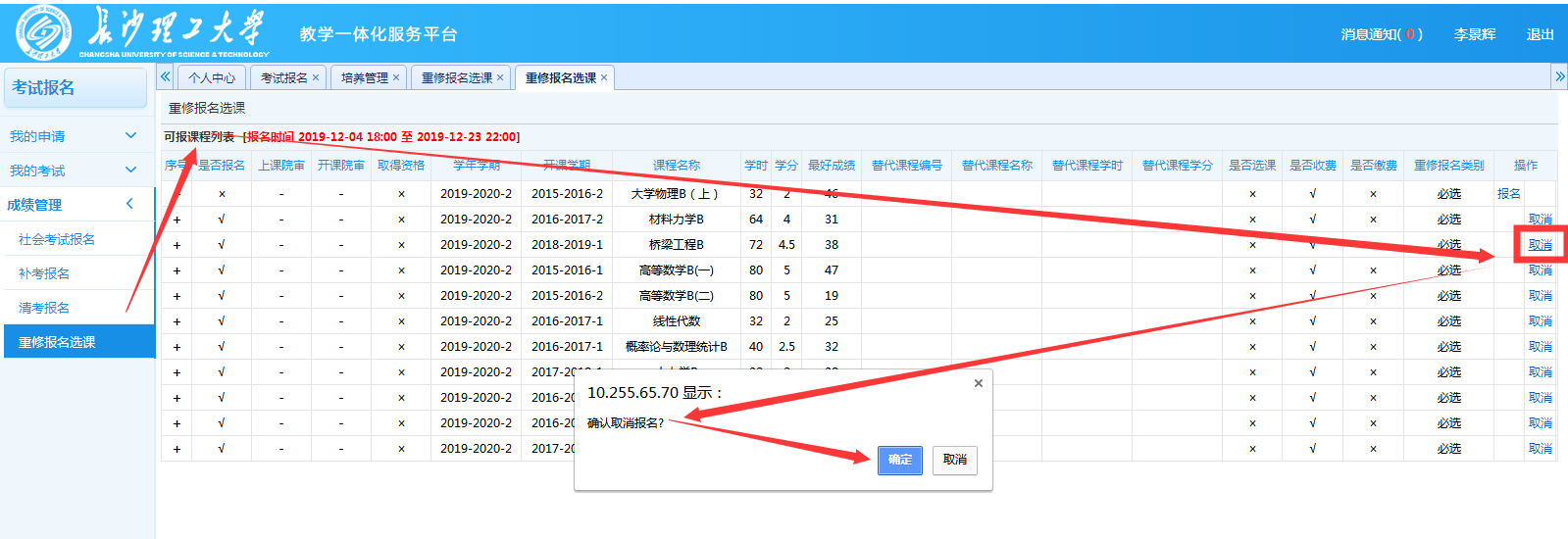Close the 培养管理 tab using its ×
This screenshot has height=539, width=1568.
(396, 78)
